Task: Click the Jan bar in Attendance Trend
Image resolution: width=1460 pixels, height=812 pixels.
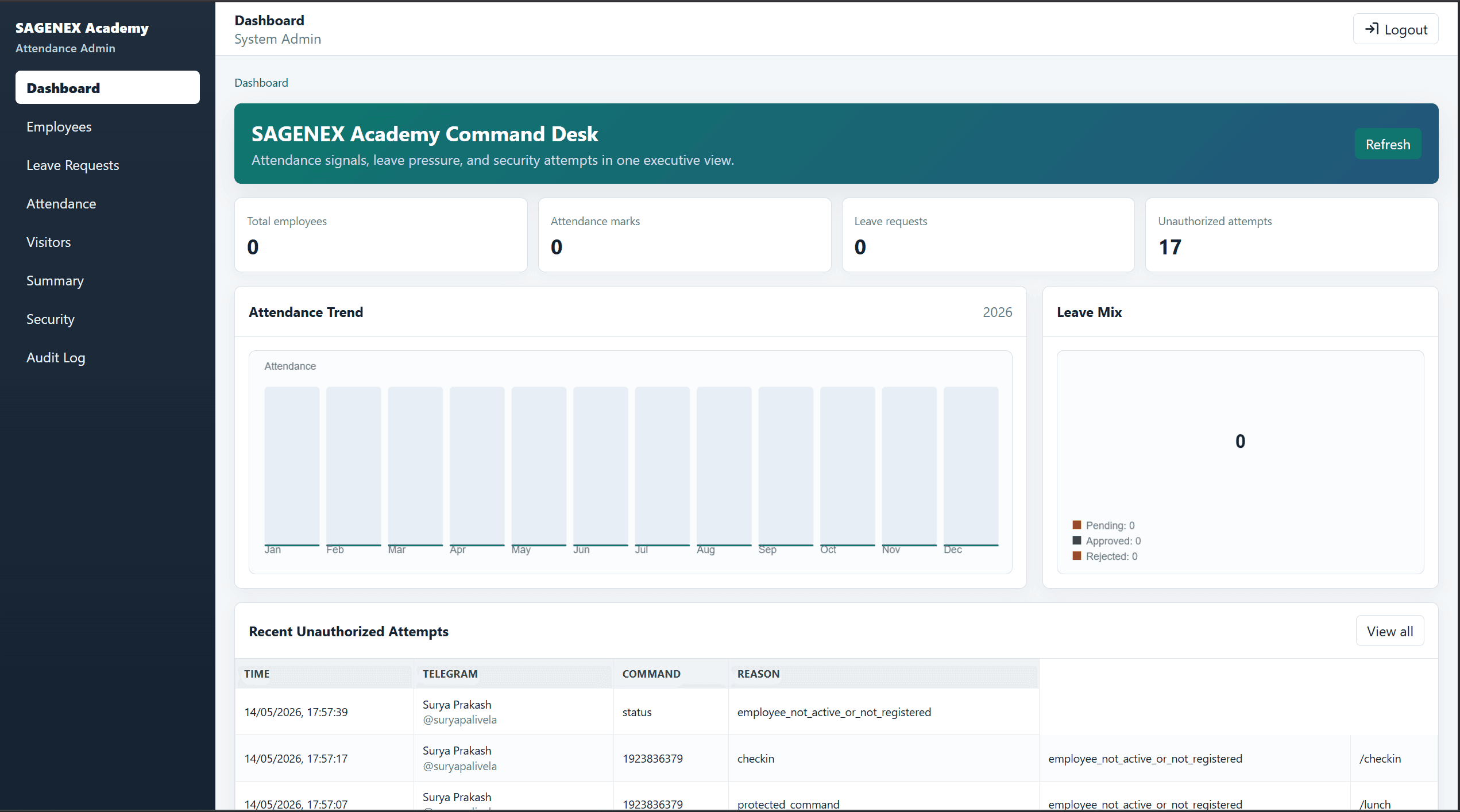Action: point(292,466)
